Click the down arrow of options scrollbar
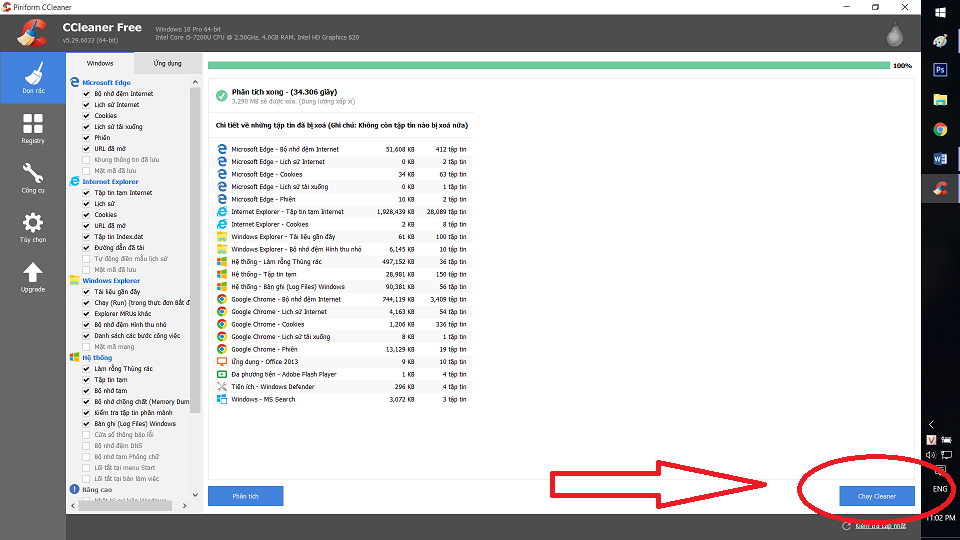Viewport: 960px width, 540px height. [195, 495]
